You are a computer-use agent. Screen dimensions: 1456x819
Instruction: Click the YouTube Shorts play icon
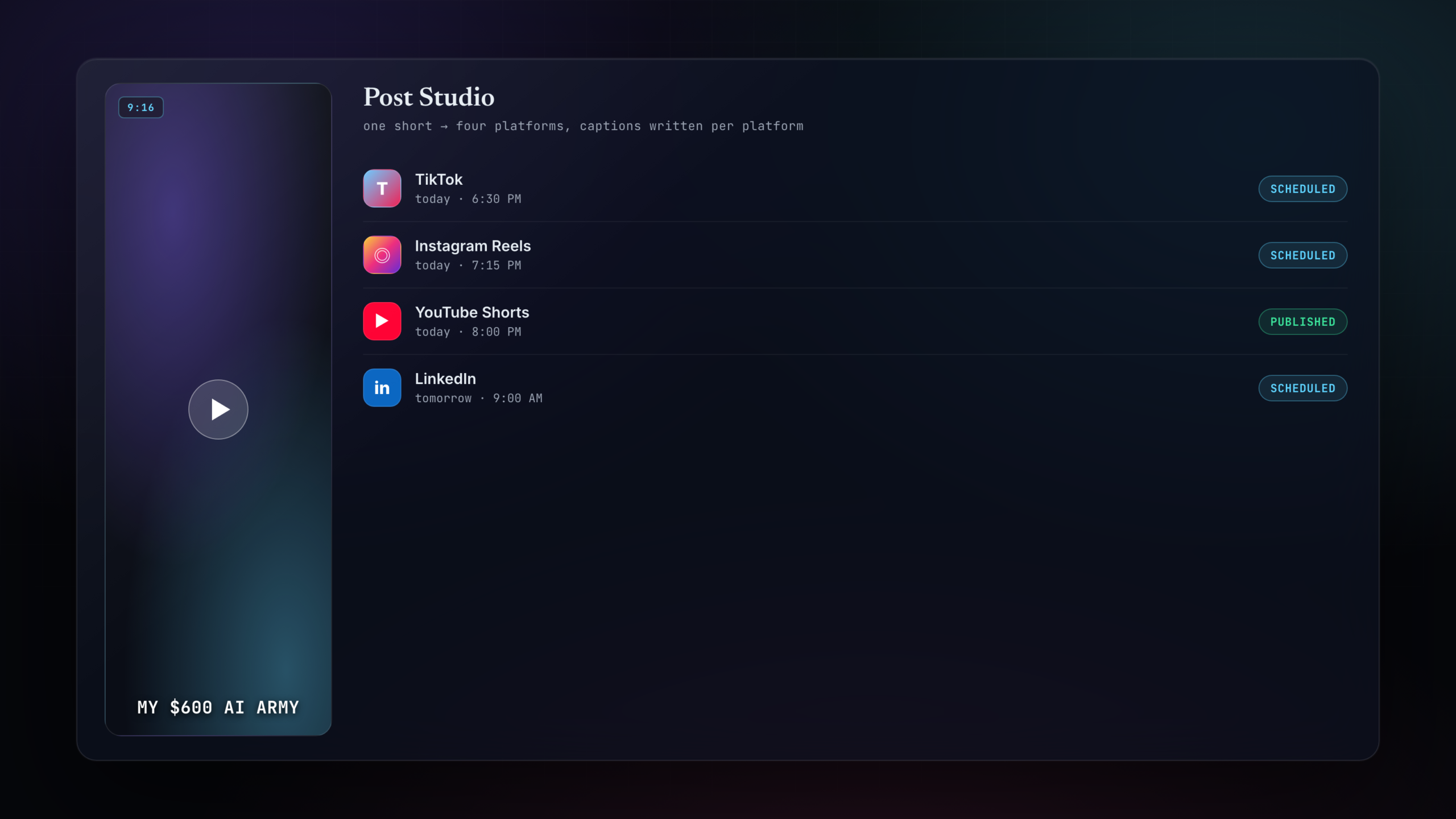click(x=382, y=321)
